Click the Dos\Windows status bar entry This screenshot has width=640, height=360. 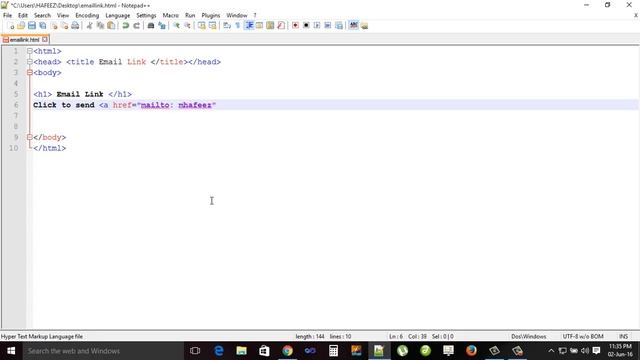click(x=529, y=336)
